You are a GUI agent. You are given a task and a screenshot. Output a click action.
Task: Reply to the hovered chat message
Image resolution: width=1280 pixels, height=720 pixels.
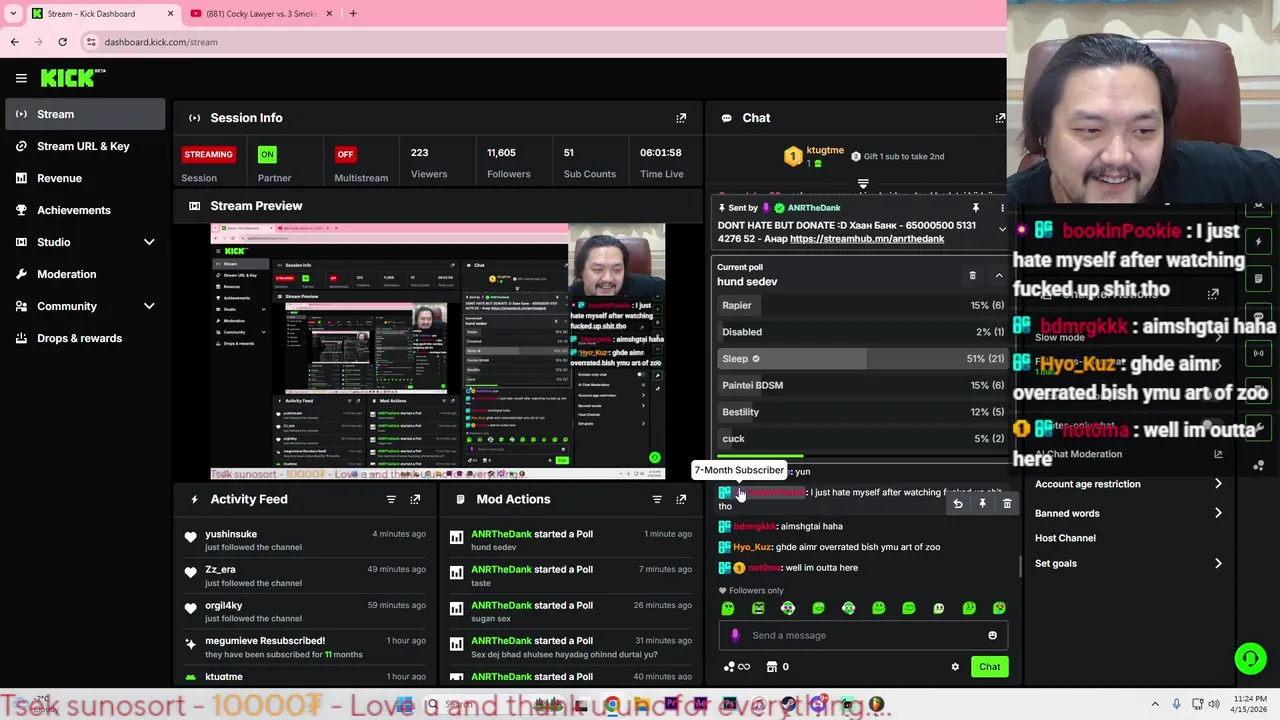coord(958,504)
